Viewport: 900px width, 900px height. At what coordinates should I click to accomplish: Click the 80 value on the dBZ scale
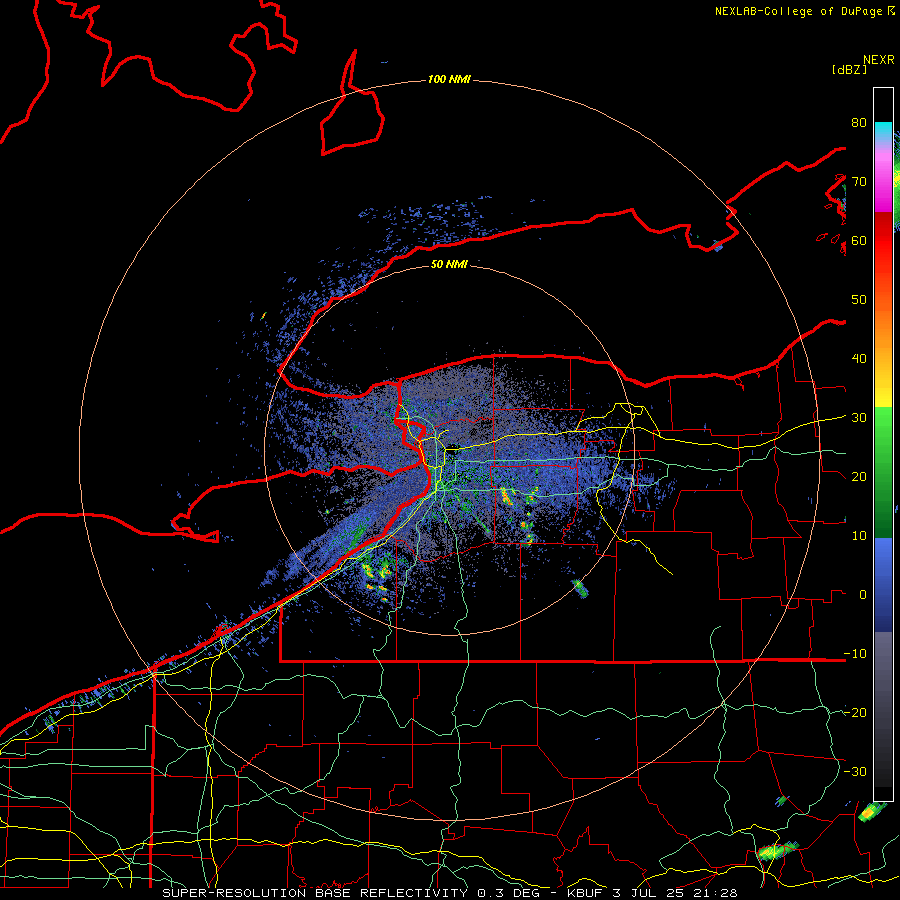click(x=859, y=123)
